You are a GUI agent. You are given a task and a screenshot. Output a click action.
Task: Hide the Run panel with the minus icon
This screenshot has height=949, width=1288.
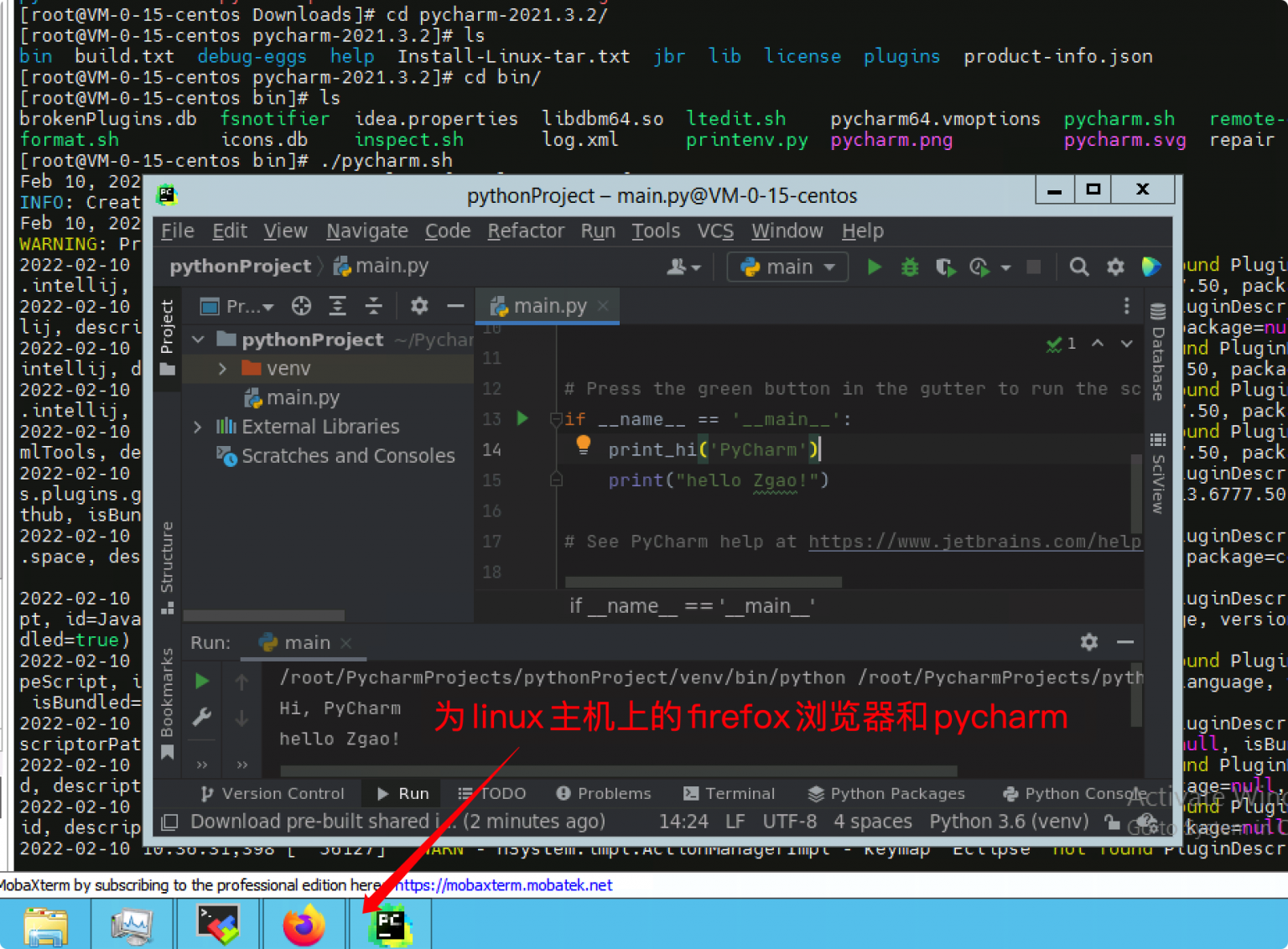[1125, 642]
